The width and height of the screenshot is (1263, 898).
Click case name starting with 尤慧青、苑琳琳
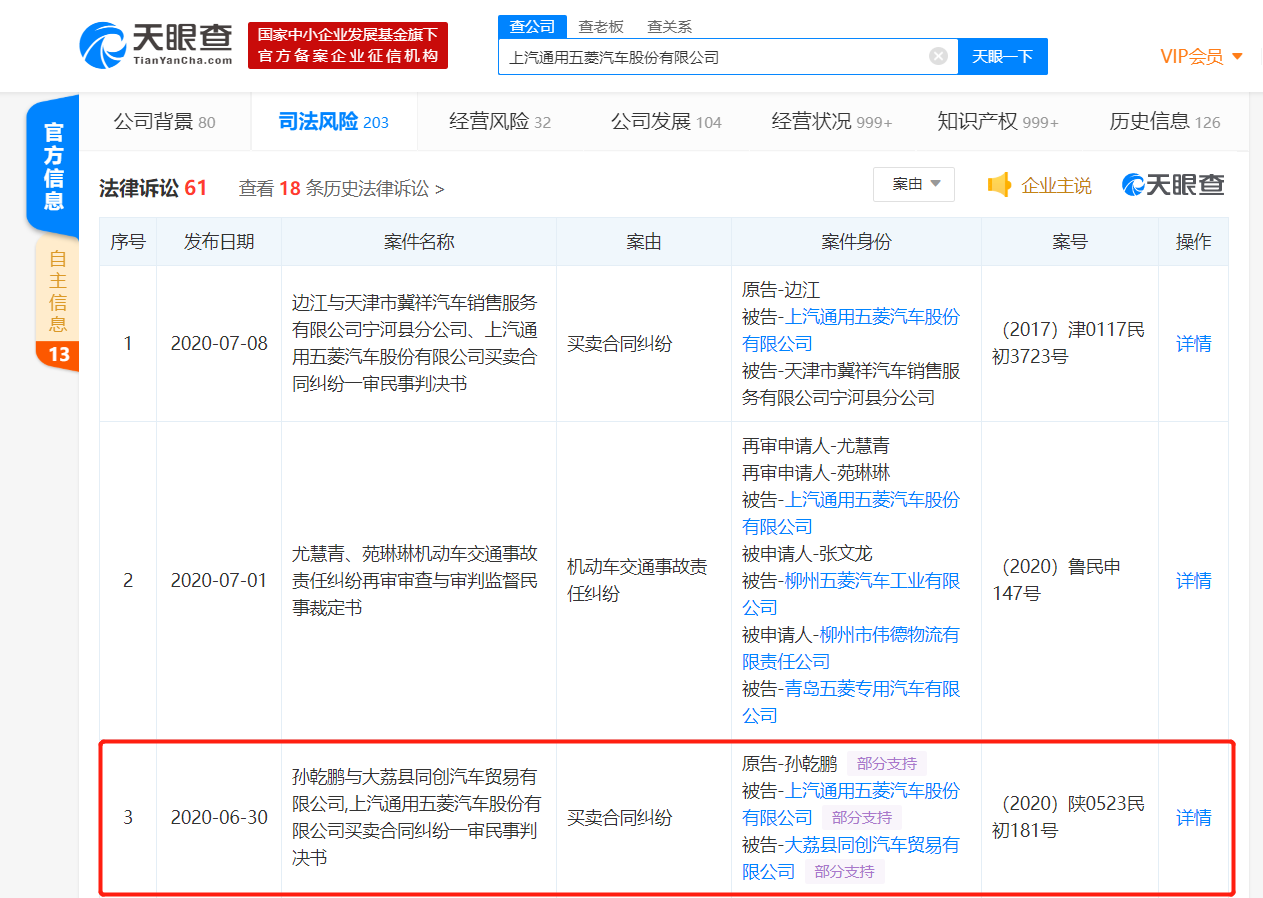[x=416, y=580]
